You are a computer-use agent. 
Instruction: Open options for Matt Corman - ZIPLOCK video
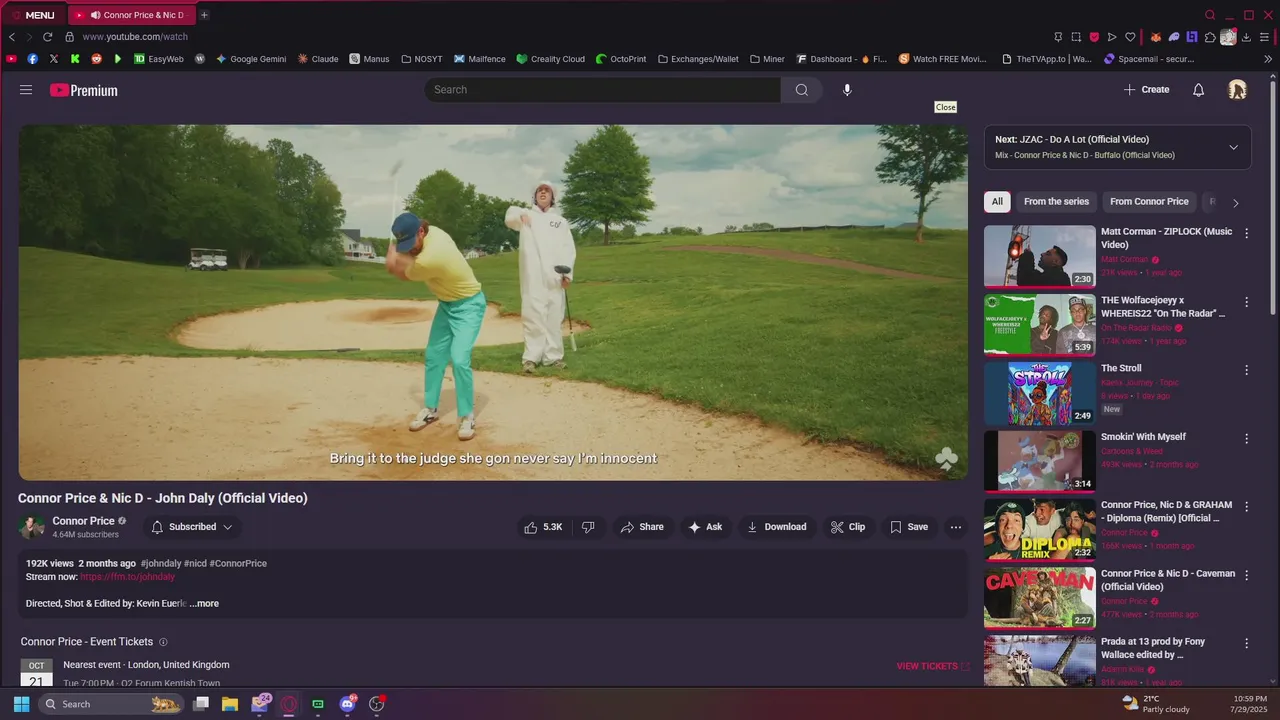(x=1246, y=233)
